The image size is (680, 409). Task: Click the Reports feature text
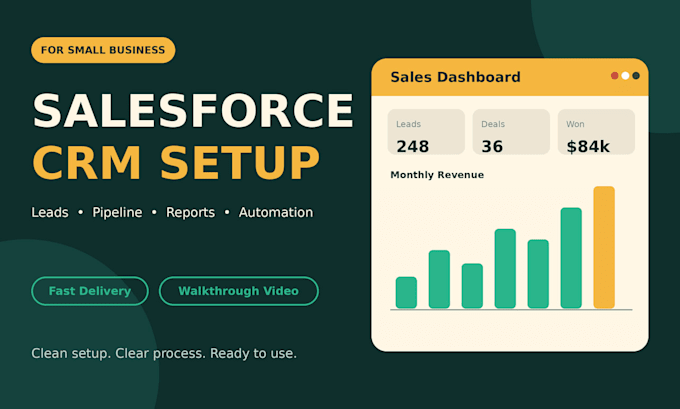click(x=190, y=213)
